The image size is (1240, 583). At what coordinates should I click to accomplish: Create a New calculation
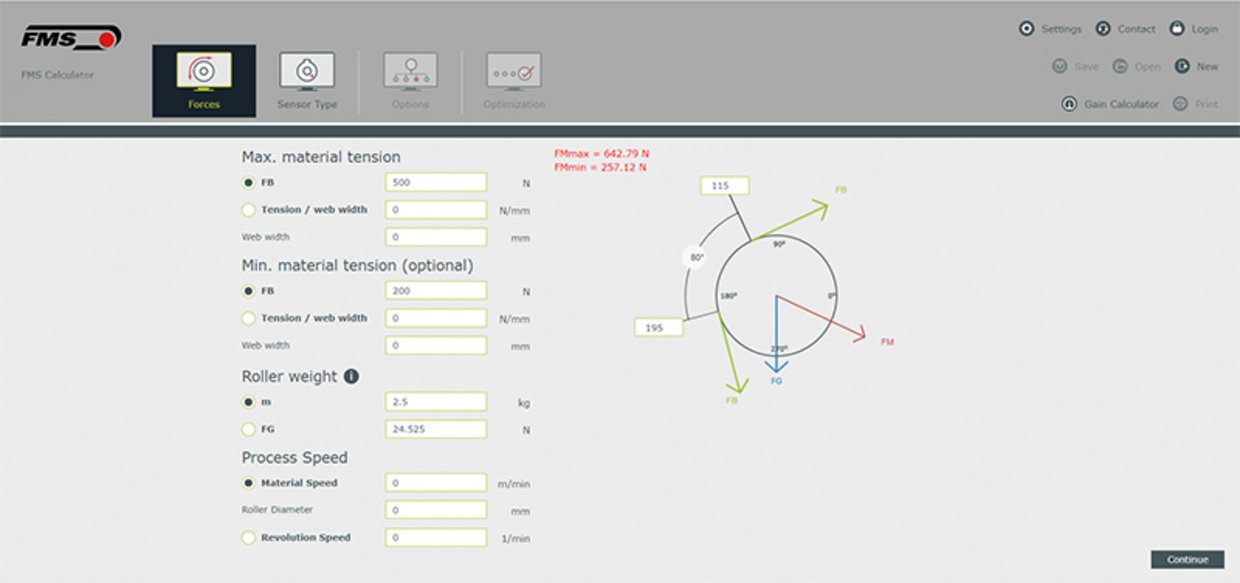pos(1183,67)
